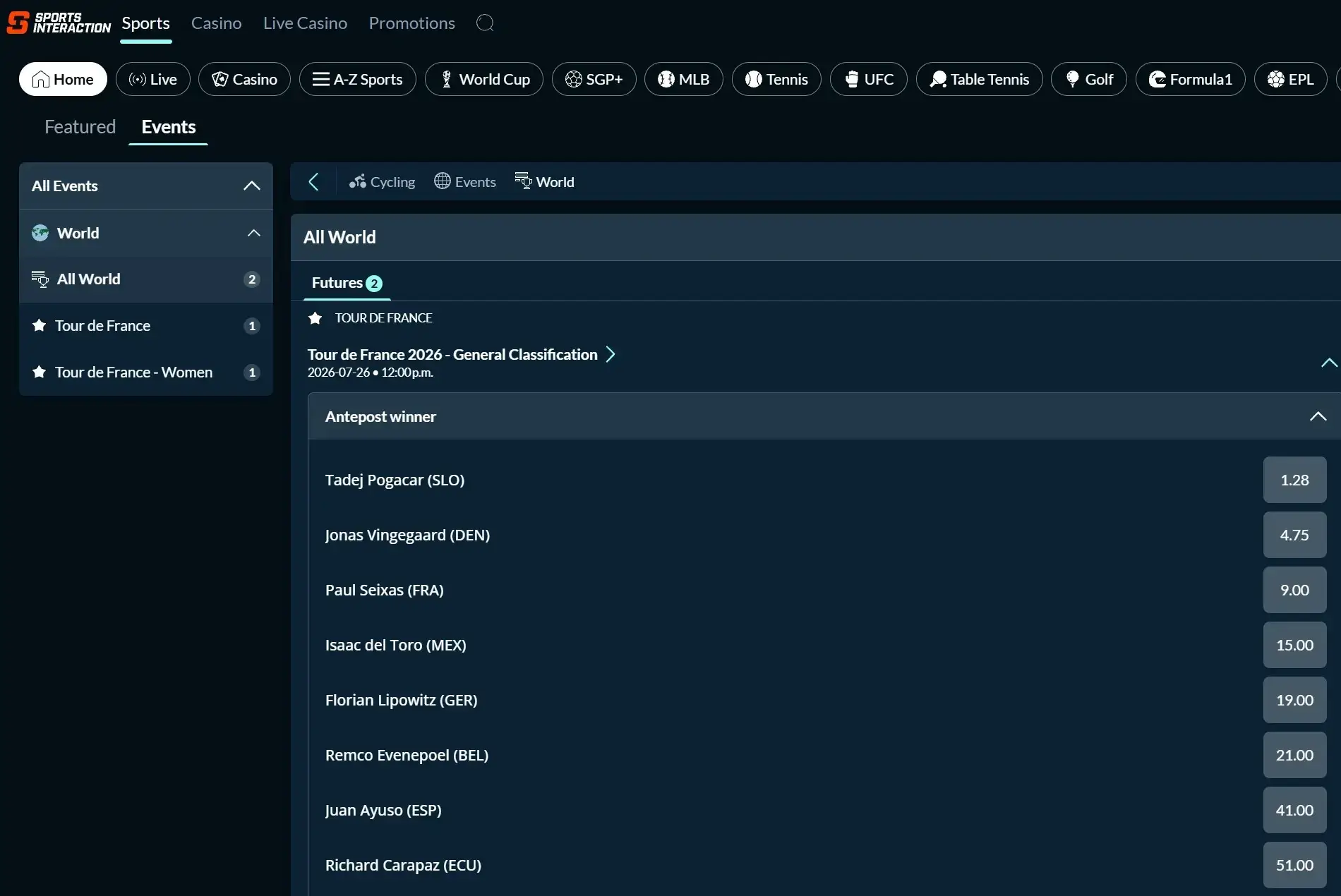Click the star icon beside Tour de France - Women
This screenshot has height=896, width=1341.
coord(40,372)
